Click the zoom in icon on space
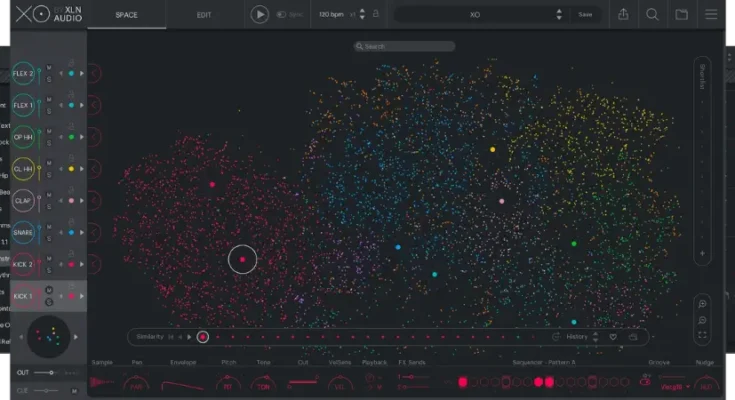This screenshot has height=400, width=735. tap(703, 303)
